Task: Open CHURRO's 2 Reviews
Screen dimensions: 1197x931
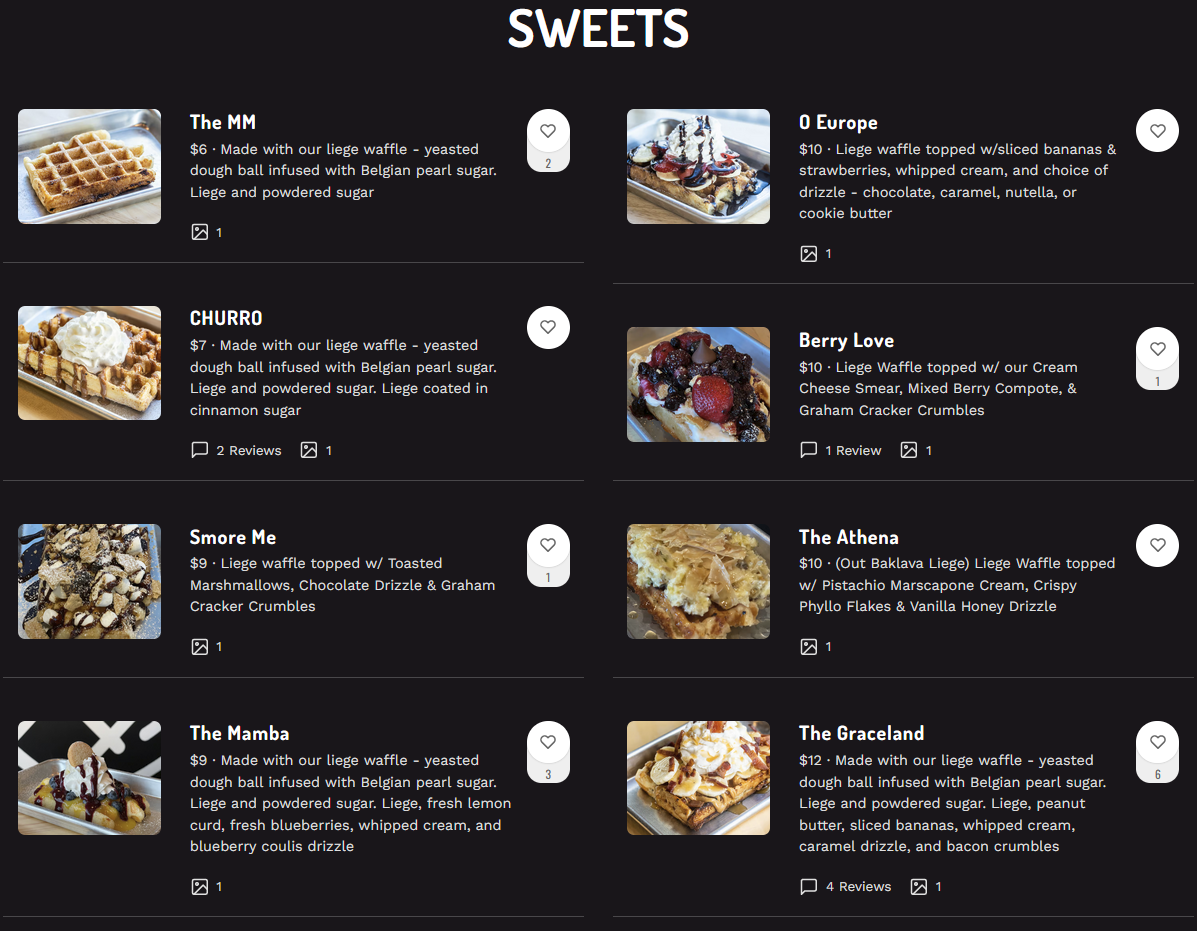Action: 237,451
